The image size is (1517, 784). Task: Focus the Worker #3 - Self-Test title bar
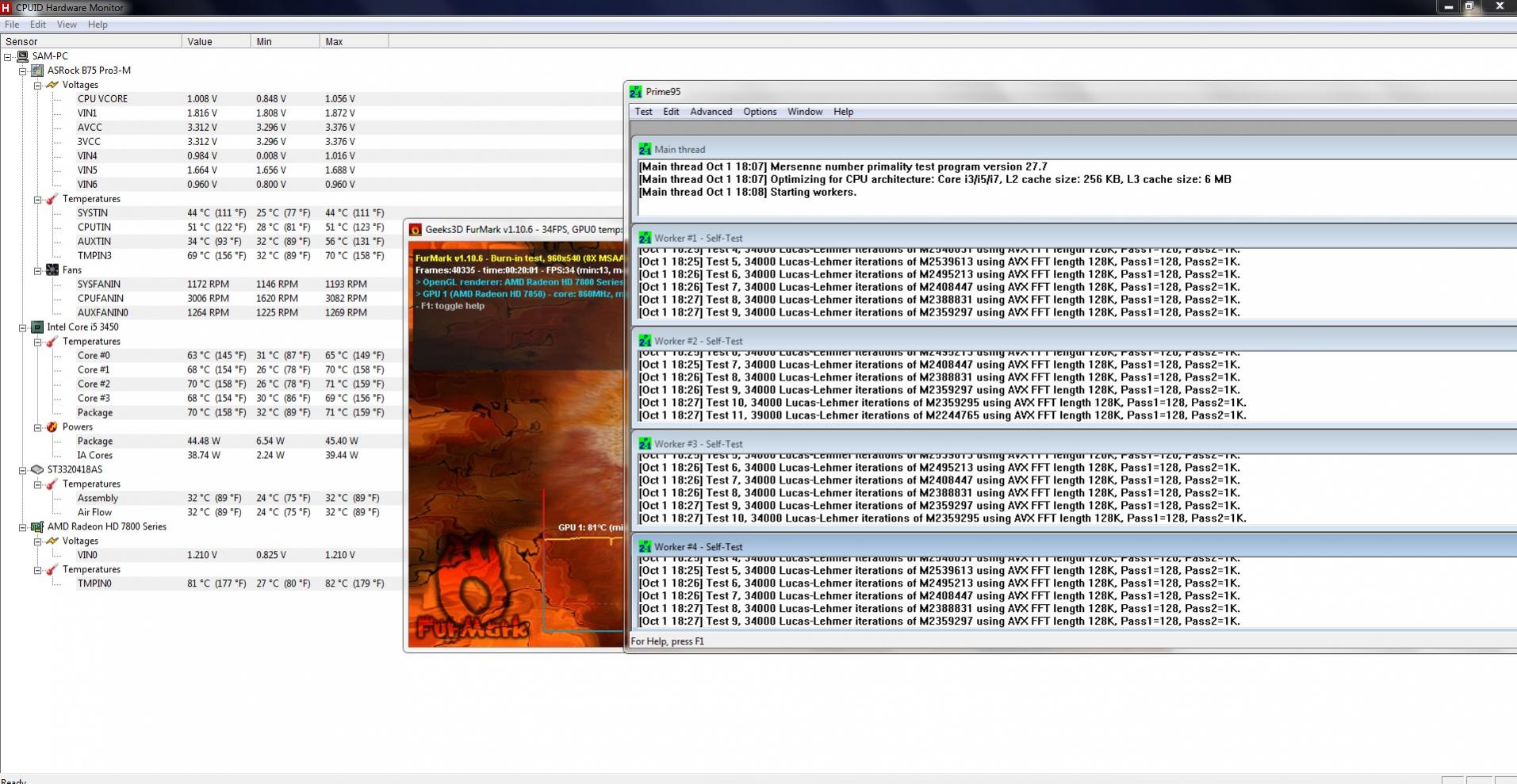pos(1075,444)
